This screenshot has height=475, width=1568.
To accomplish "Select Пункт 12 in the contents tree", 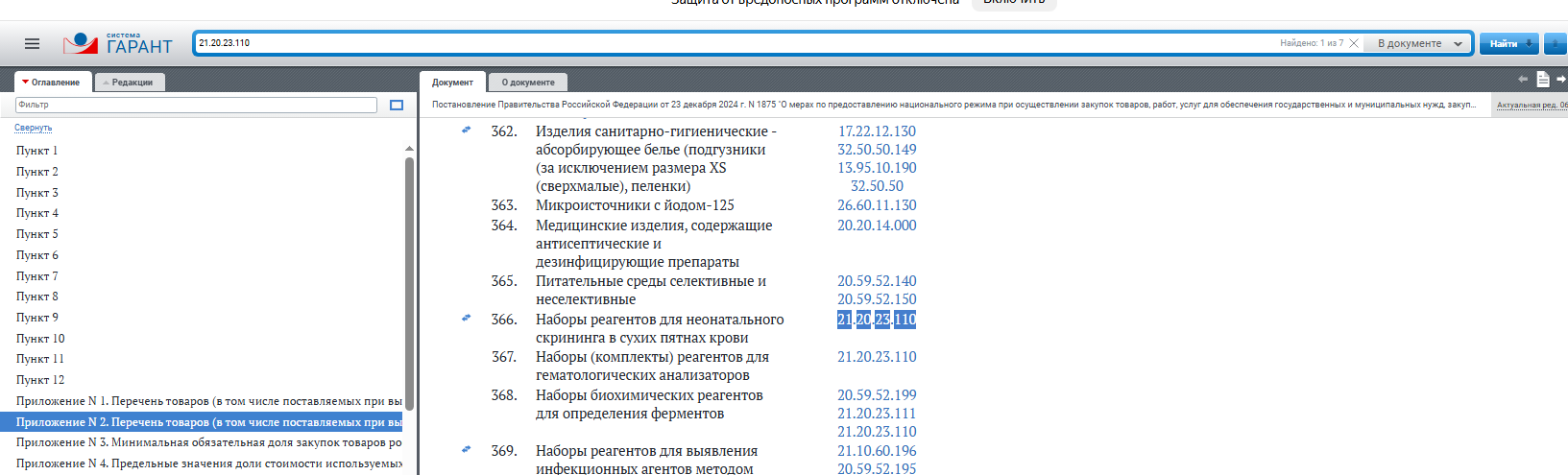I will pos(40,380).
